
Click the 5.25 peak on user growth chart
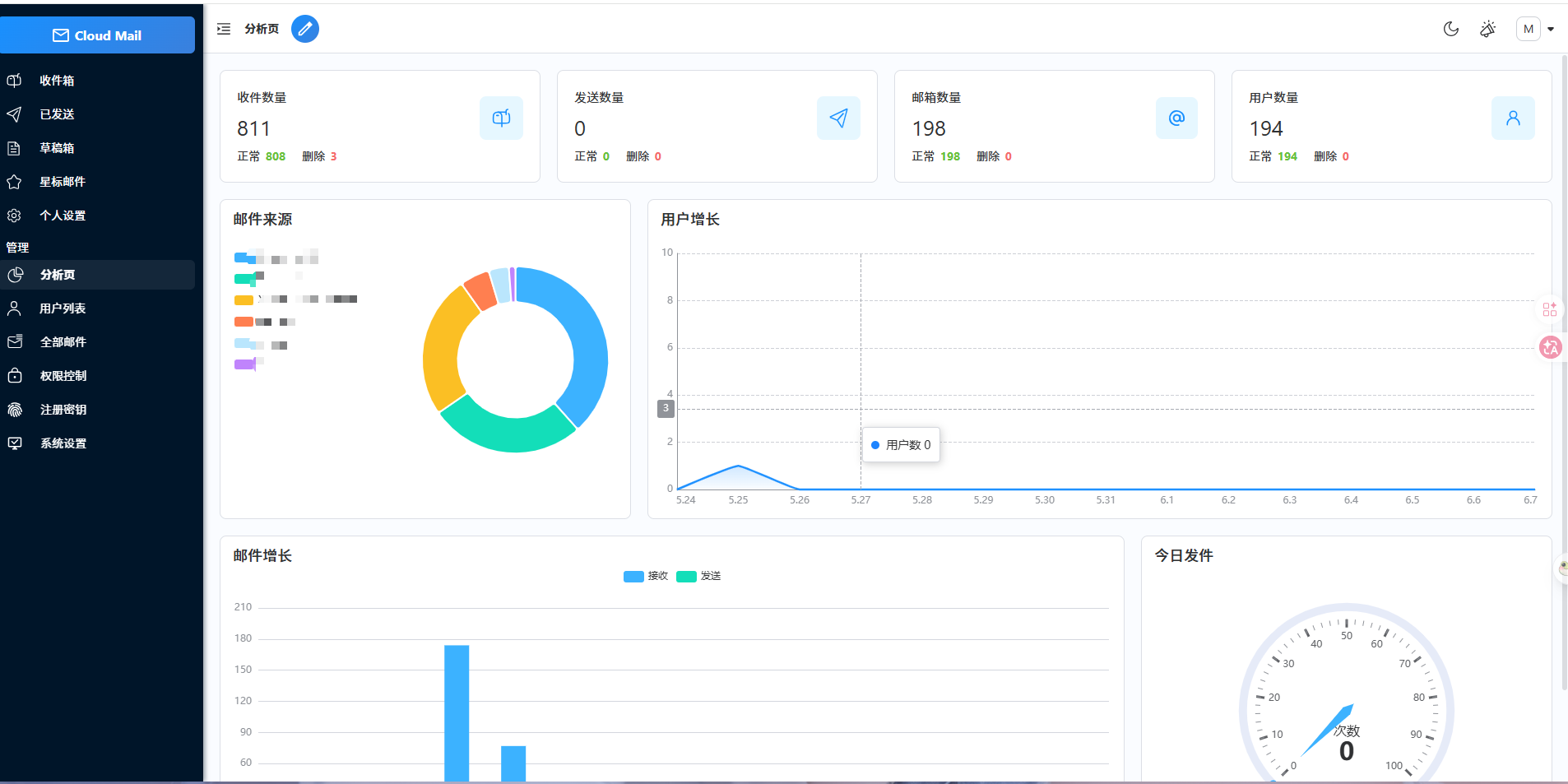pyautogui.click(x=738, y=466)
